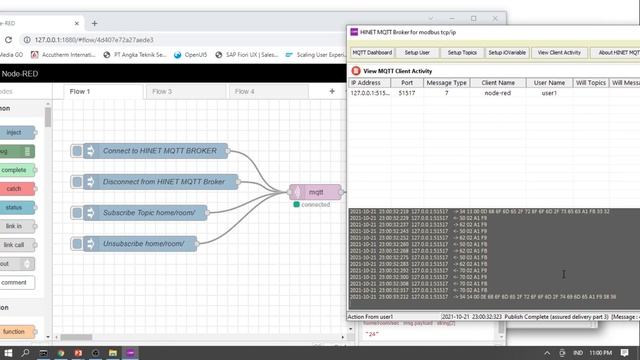Select the node-red client name cell
Screen dimensions: 640x360
(x=498, y=93)
